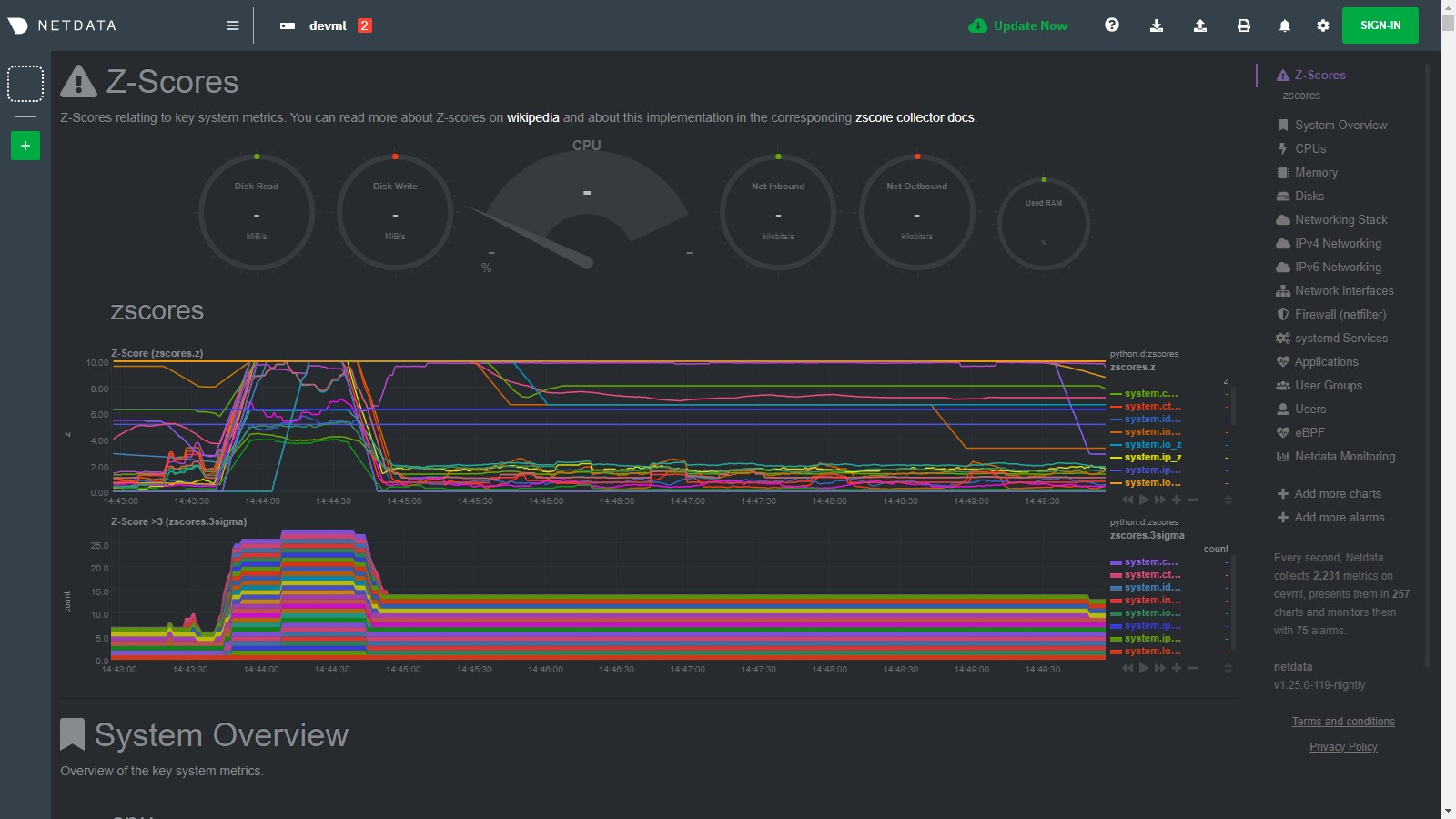This screenshot has width=1456, height=819.
Task: Click the Update Now cloud icon
Action: 977,25
